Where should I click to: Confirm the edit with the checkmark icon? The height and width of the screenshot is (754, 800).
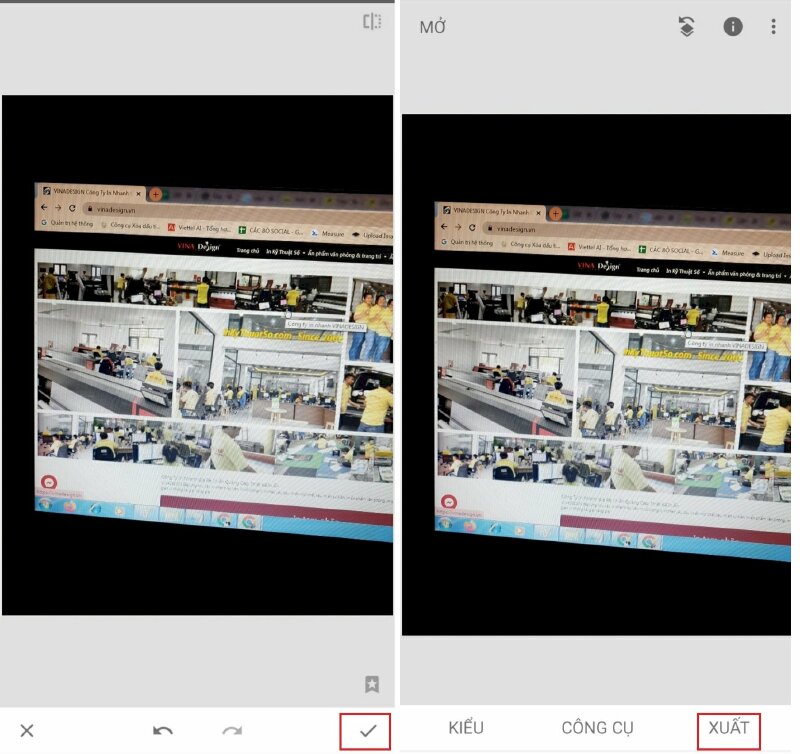tap(367, 731)
